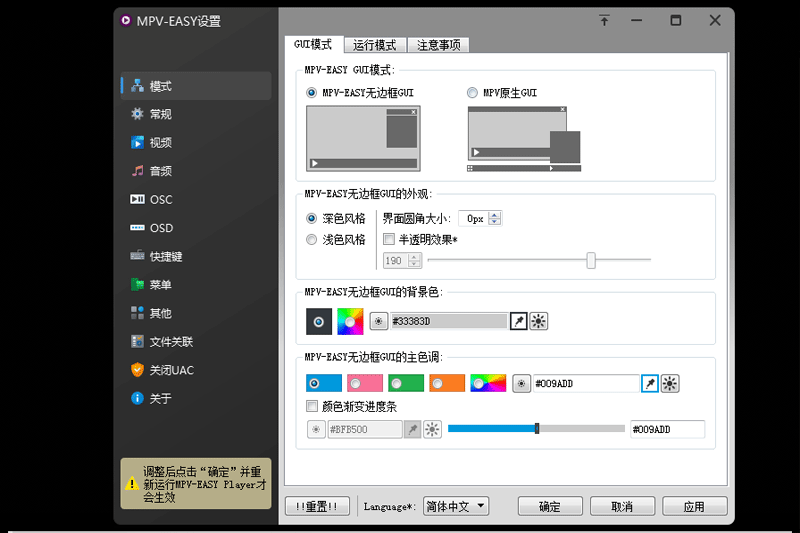Click the gradient custom color radio beside #BFB500
Screen dimensions: 800x533
coord(316,429)
